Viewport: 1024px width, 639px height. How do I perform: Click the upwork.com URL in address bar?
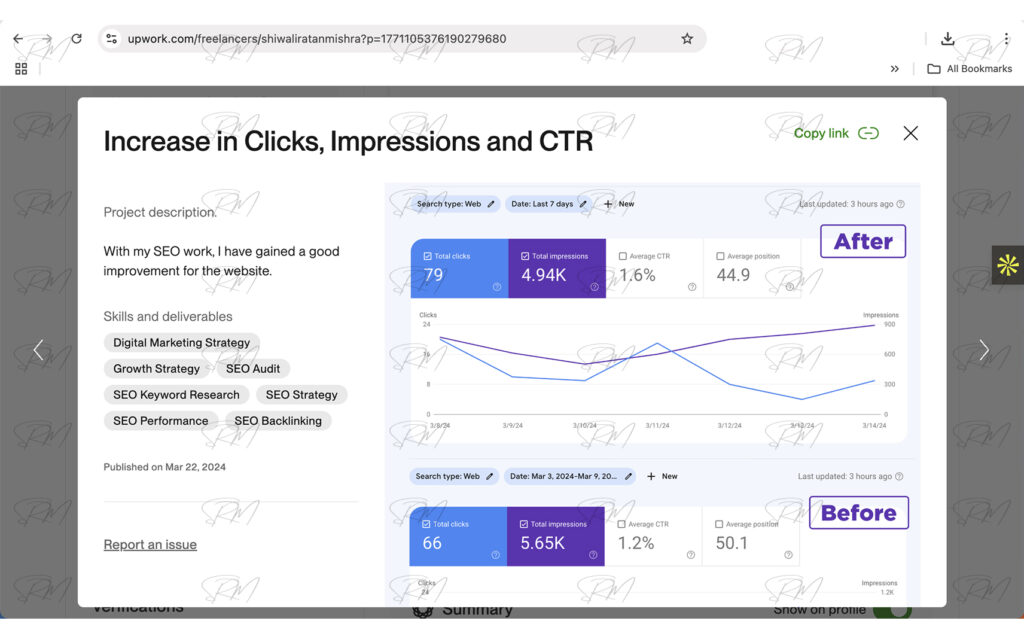point(317,39)
